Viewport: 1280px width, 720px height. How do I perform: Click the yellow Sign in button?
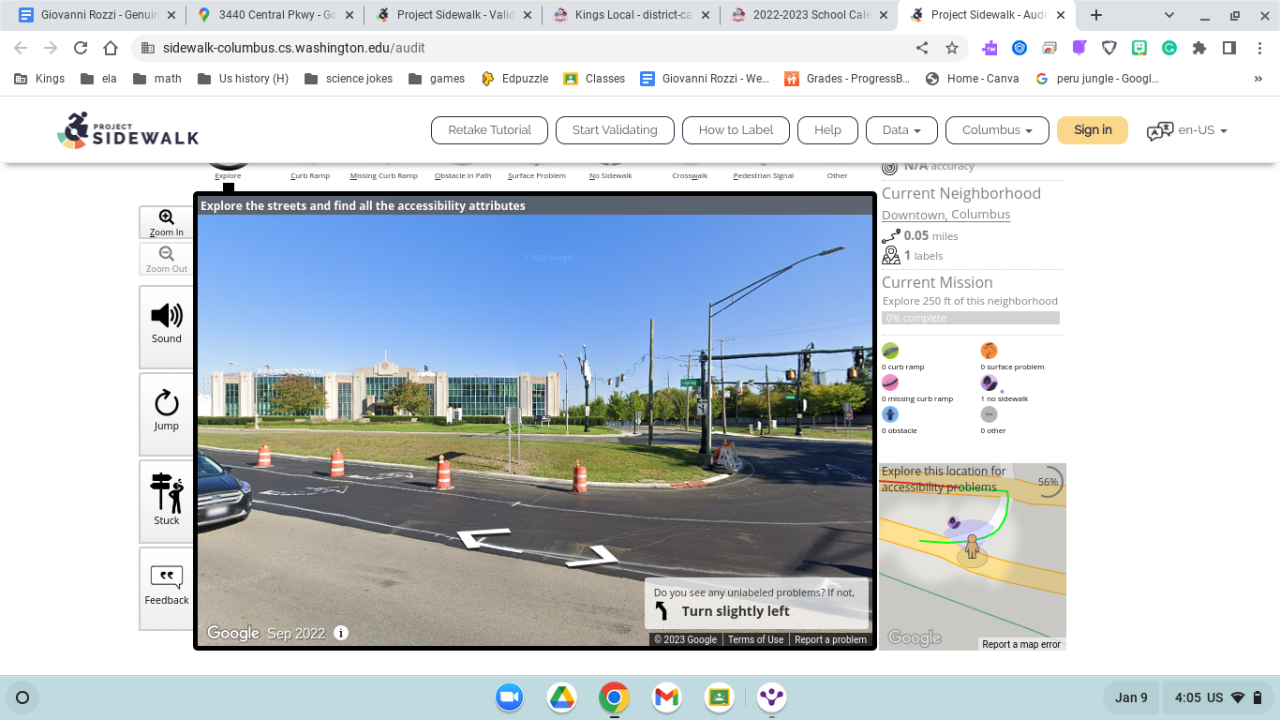(x=1093, y=130)
